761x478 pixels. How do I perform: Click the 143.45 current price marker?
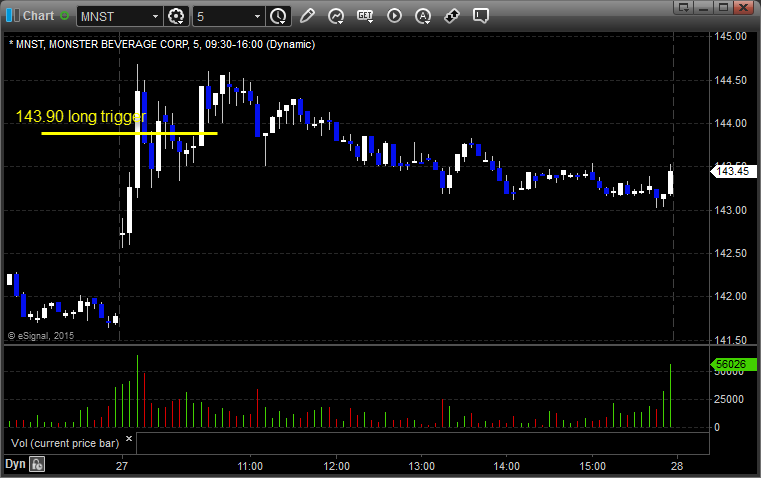[733, 171]
